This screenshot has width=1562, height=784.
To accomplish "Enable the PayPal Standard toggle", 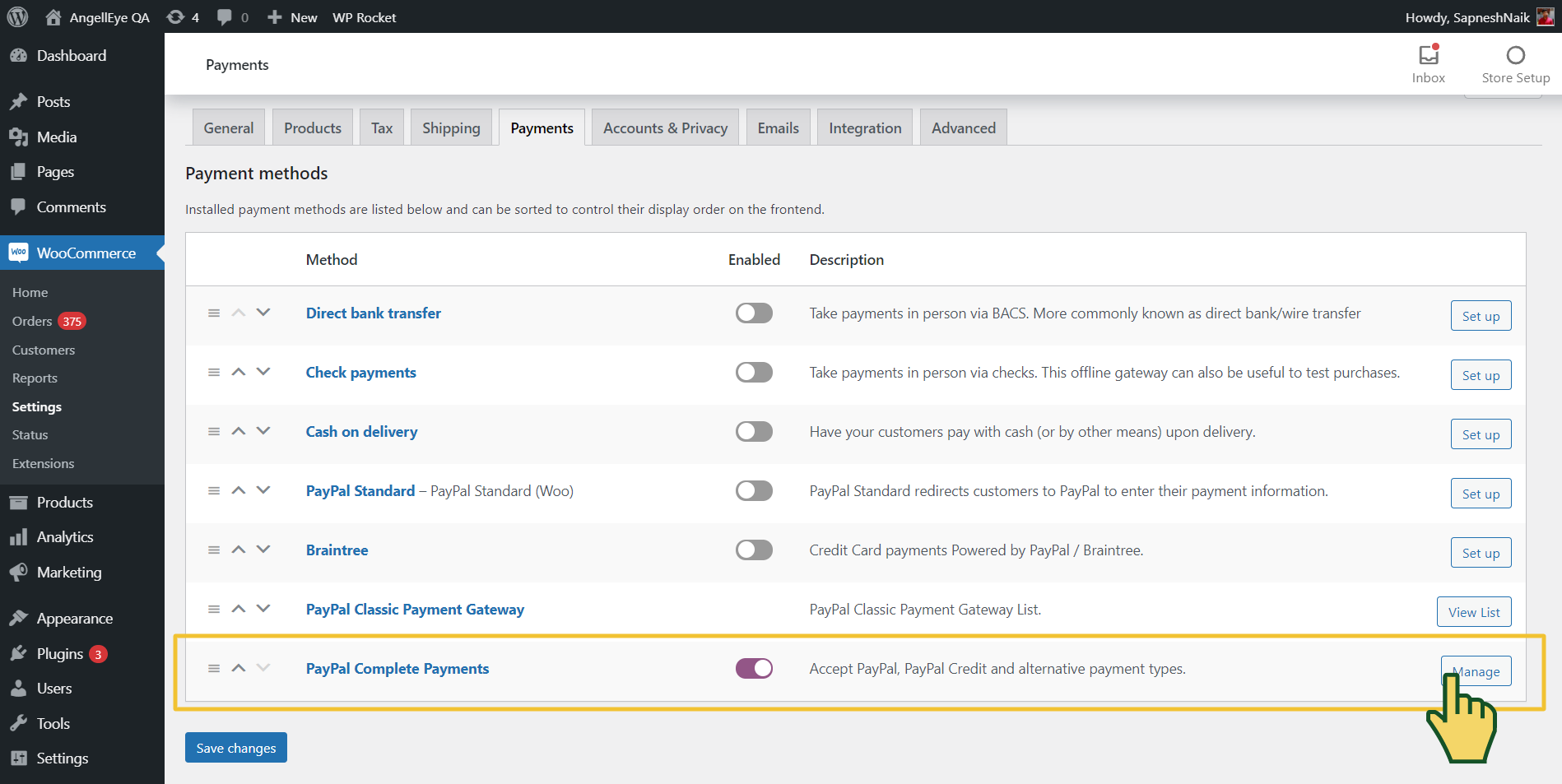I will [754, 490].
